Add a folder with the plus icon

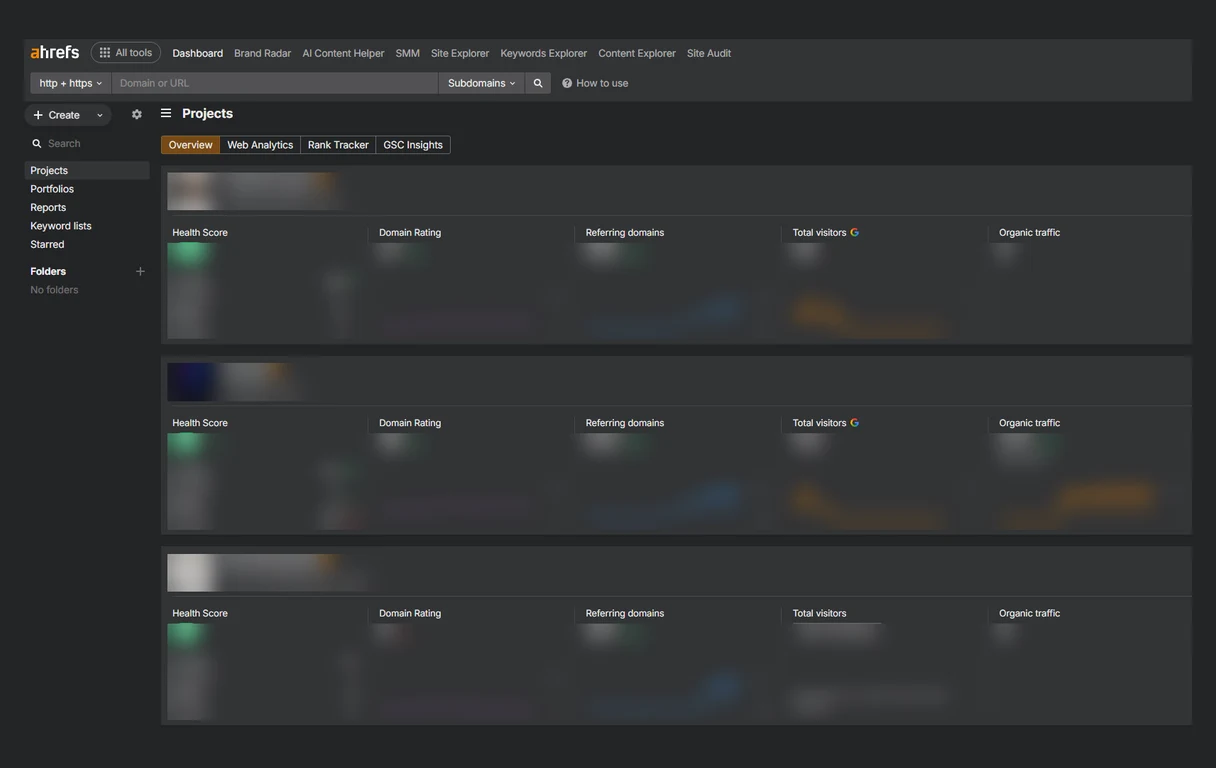click(x=140, y=271)
